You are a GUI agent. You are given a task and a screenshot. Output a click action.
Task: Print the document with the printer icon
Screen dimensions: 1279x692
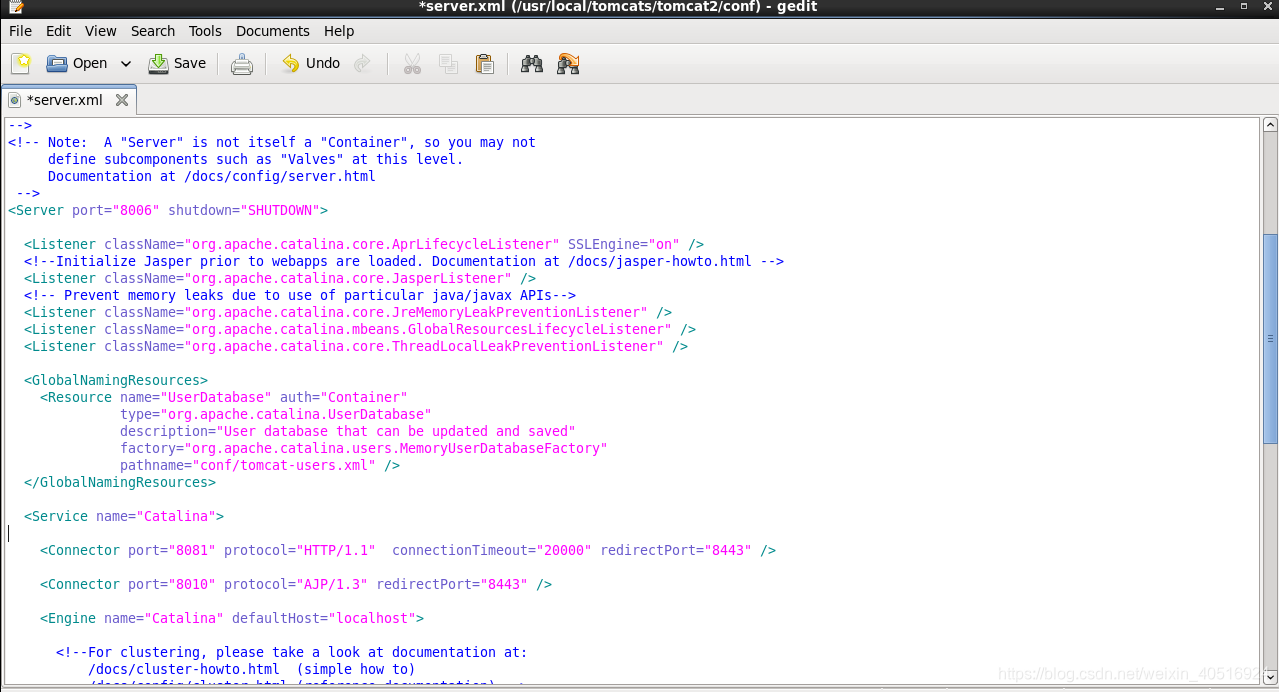[x=242, y=63]
